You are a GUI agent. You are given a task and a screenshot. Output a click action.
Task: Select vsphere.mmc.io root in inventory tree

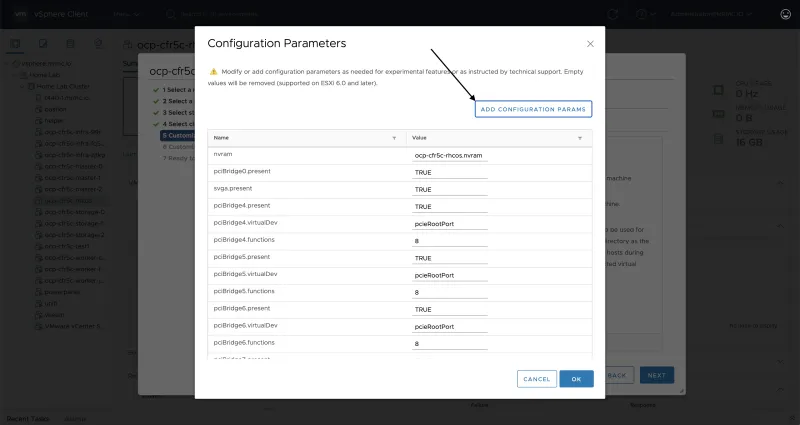coord(46,64)
